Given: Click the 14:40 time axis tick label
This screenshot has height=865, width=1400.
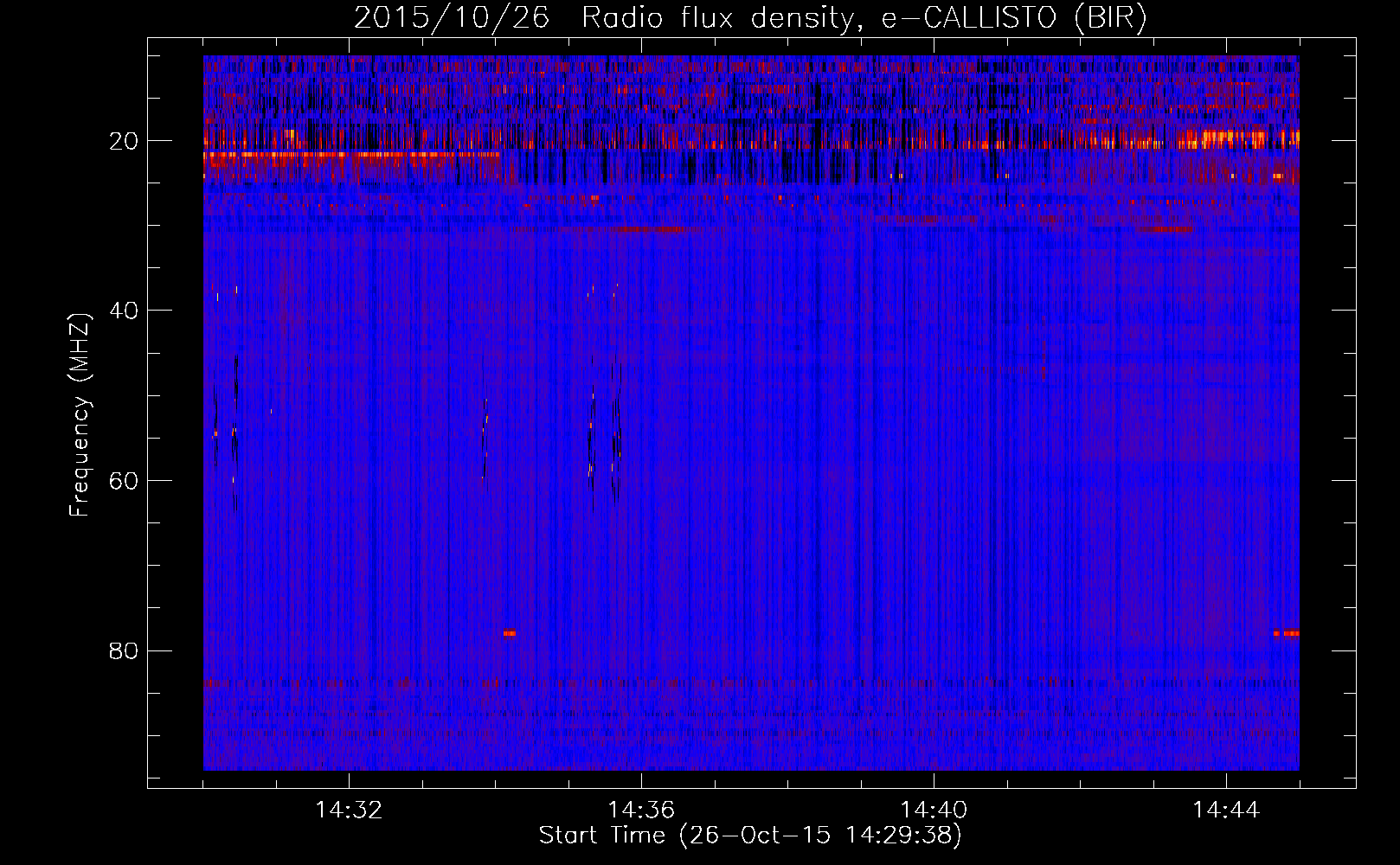Looking at the screenshot, I should [934, 810].
